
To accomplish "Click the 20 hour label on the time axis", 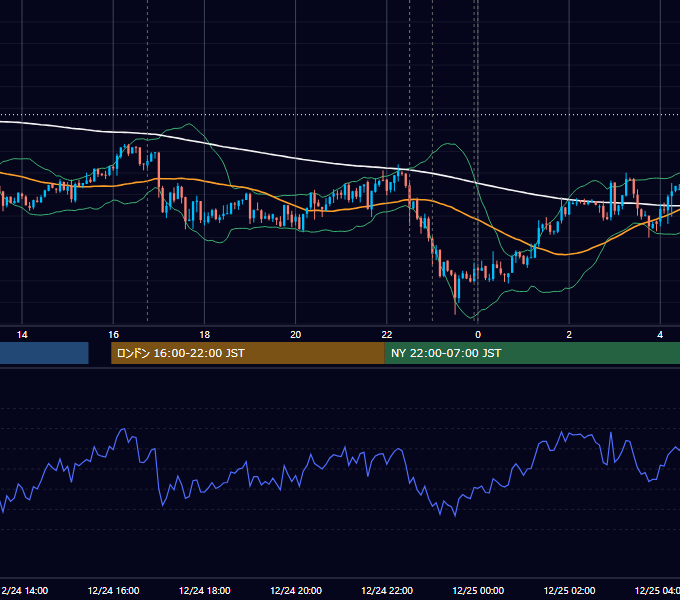I will 296,335.
